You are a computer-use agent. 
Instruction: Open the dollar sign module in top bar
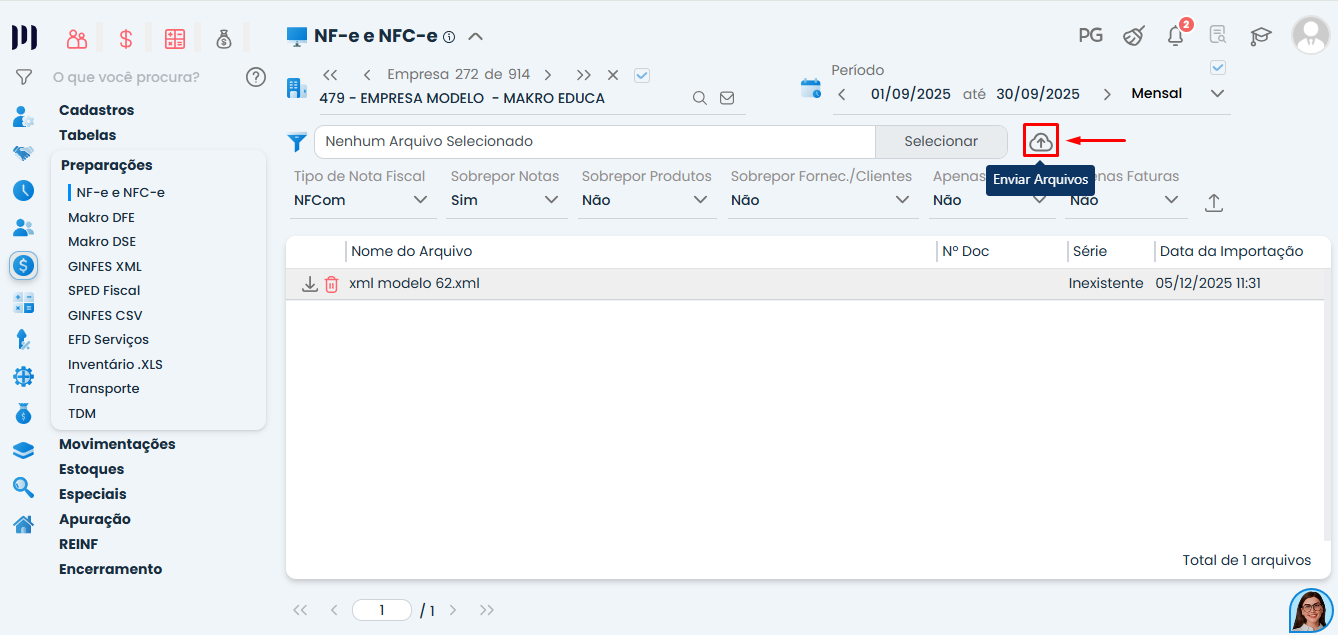point(126,39)
